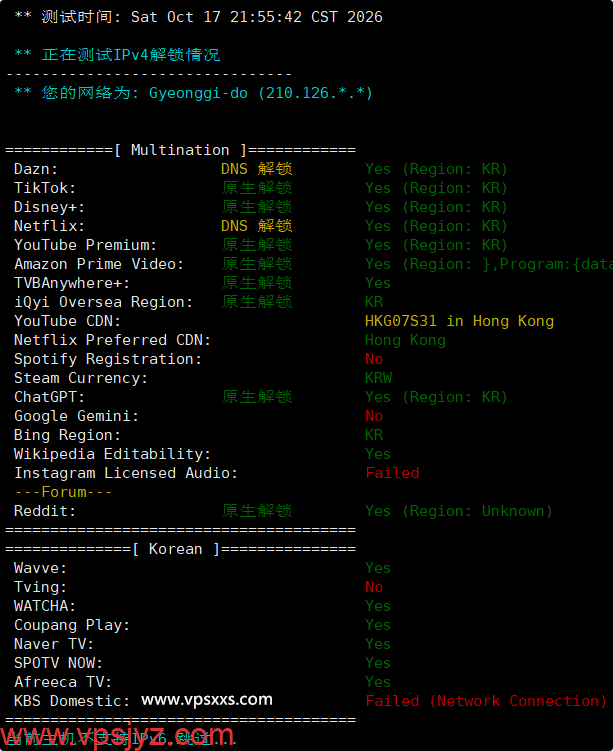Click the 'Dazn:' row label
Screen dimensions: 613x751
36,169
